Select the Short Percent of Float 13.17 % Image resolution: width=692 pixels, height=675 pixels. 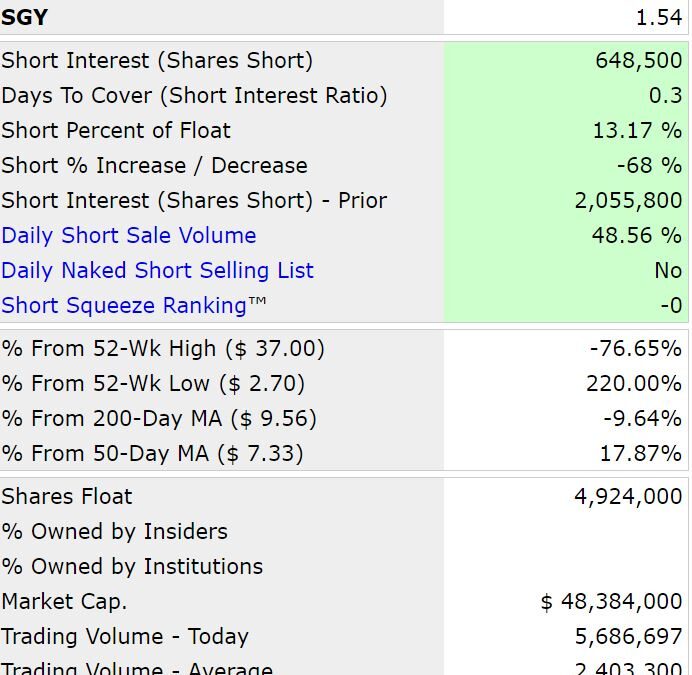(x=637, y=130)
